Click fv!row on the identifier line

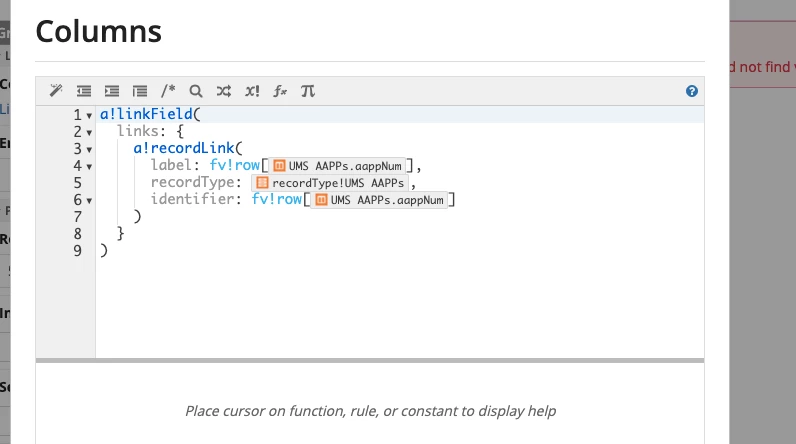click(277, 199)
